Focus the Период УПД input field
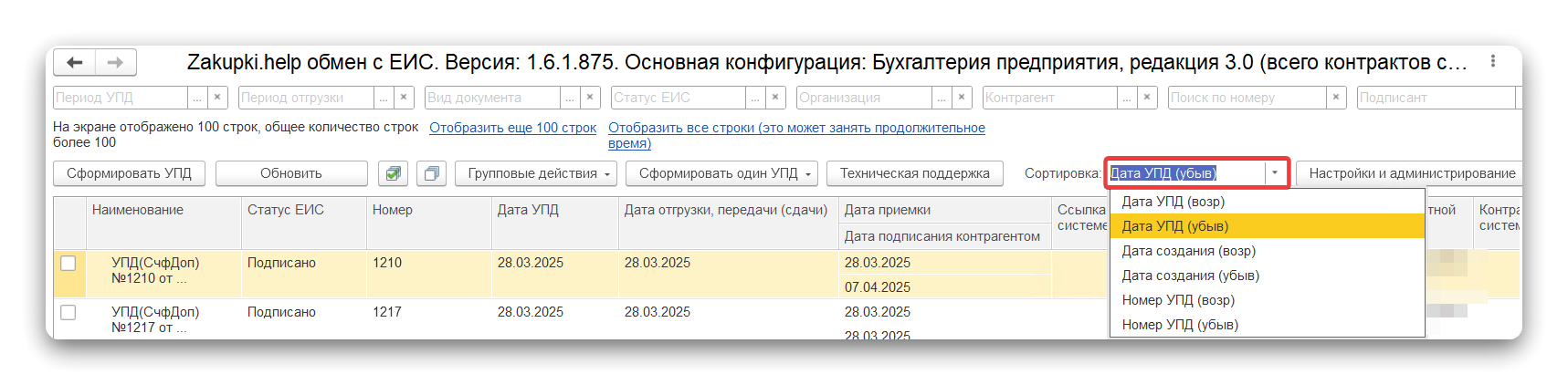This screenshot has width=1568, height=385. [x=121, y=98]
